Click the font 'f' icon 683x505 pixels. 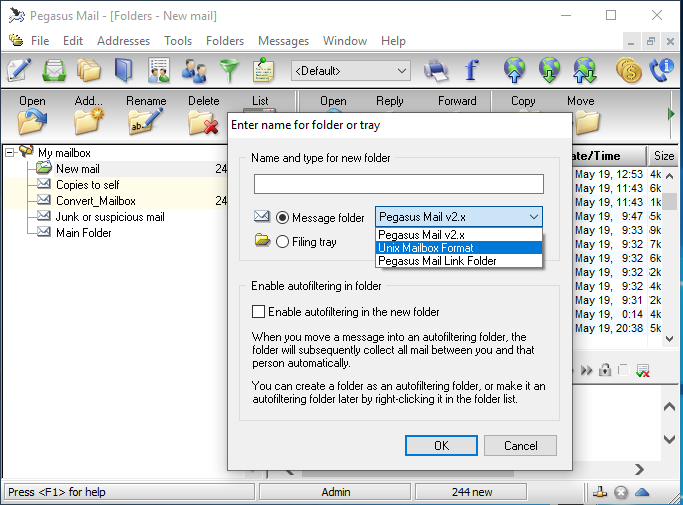coord(471,70)
